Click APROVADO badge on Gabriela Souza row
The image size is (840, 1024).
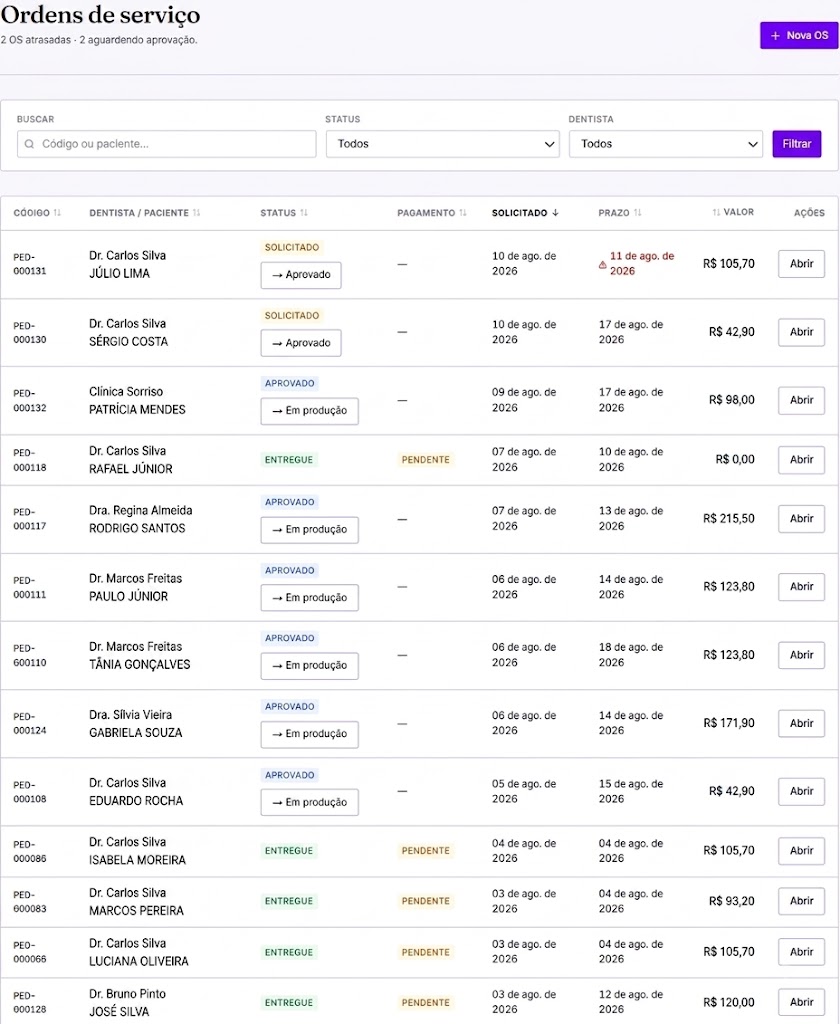pos(289,707)
